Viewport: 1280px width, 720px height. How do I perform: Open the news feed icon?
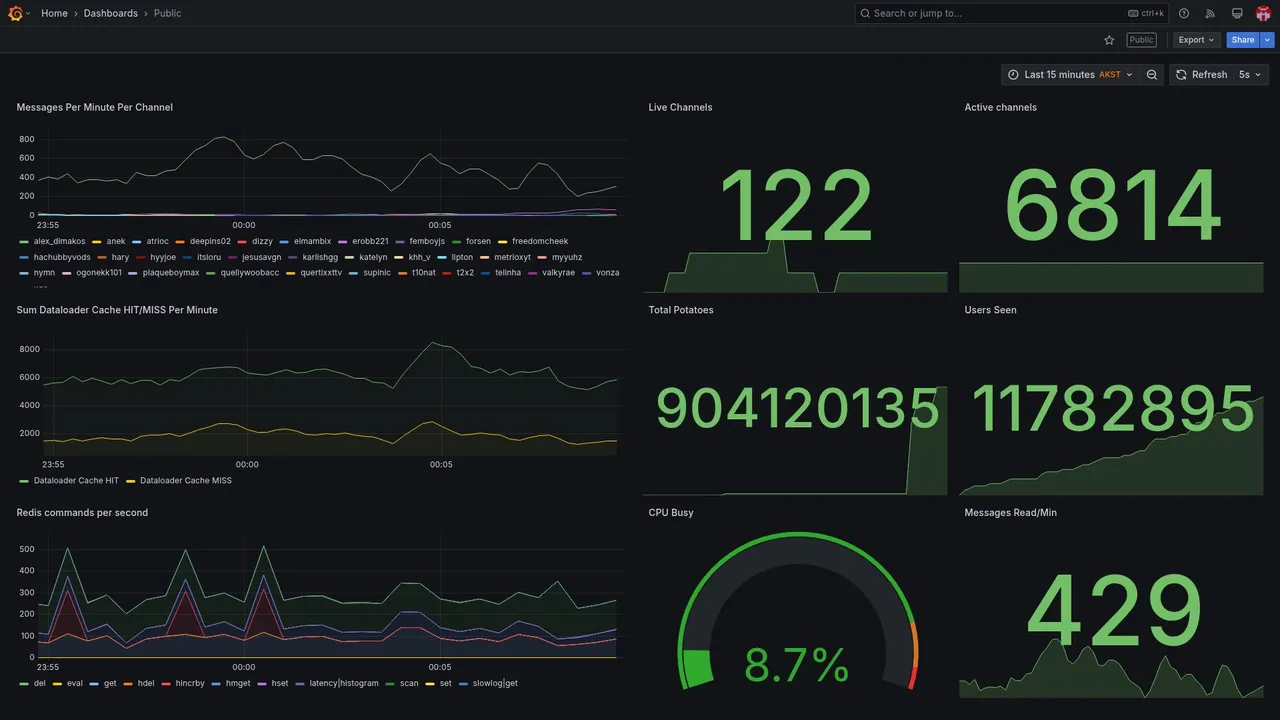pyautogui.click(x=1210, y=13)
